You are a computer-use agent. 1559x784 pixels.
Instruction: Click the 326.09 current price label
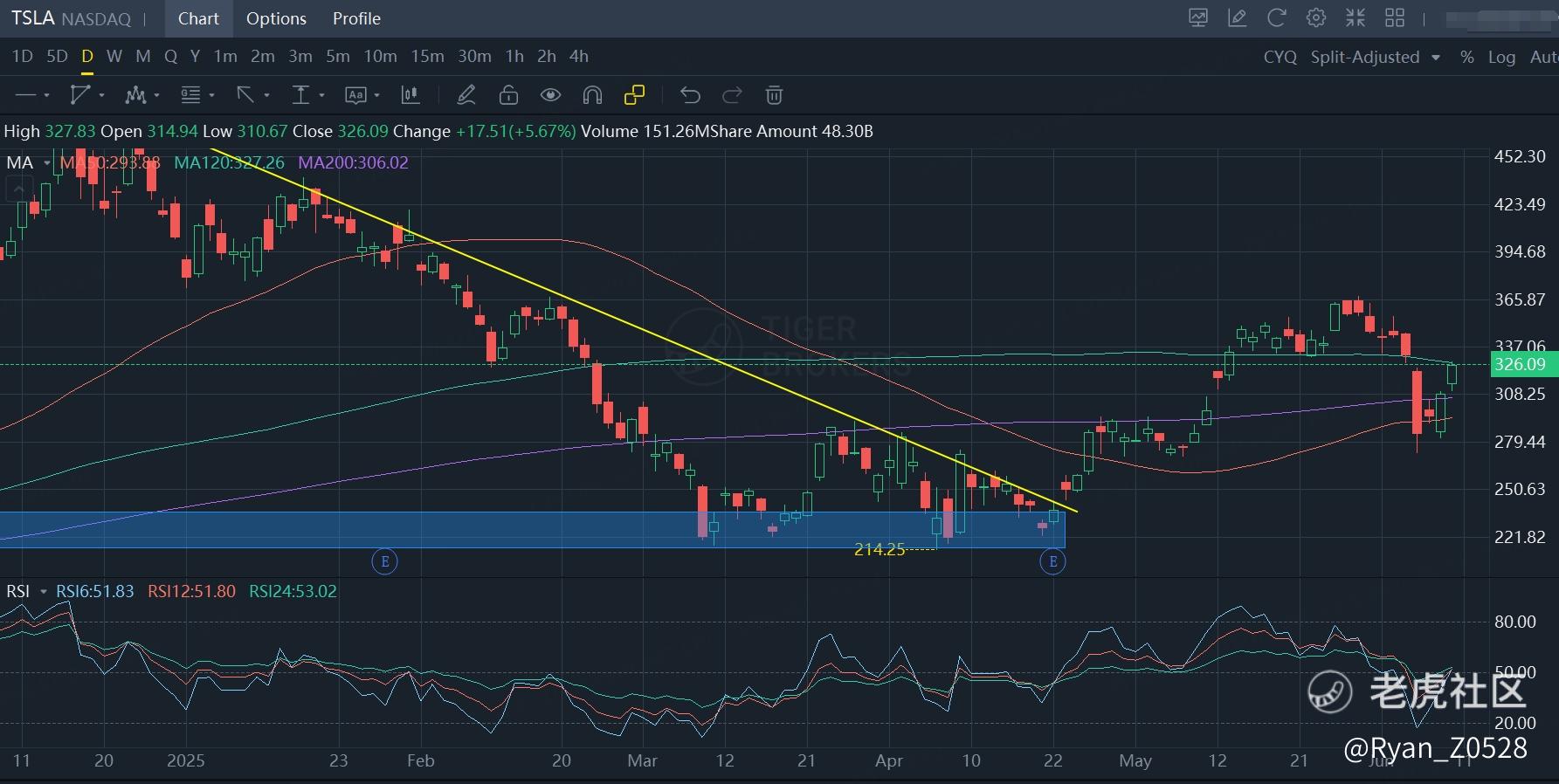tap(1523, 365)
